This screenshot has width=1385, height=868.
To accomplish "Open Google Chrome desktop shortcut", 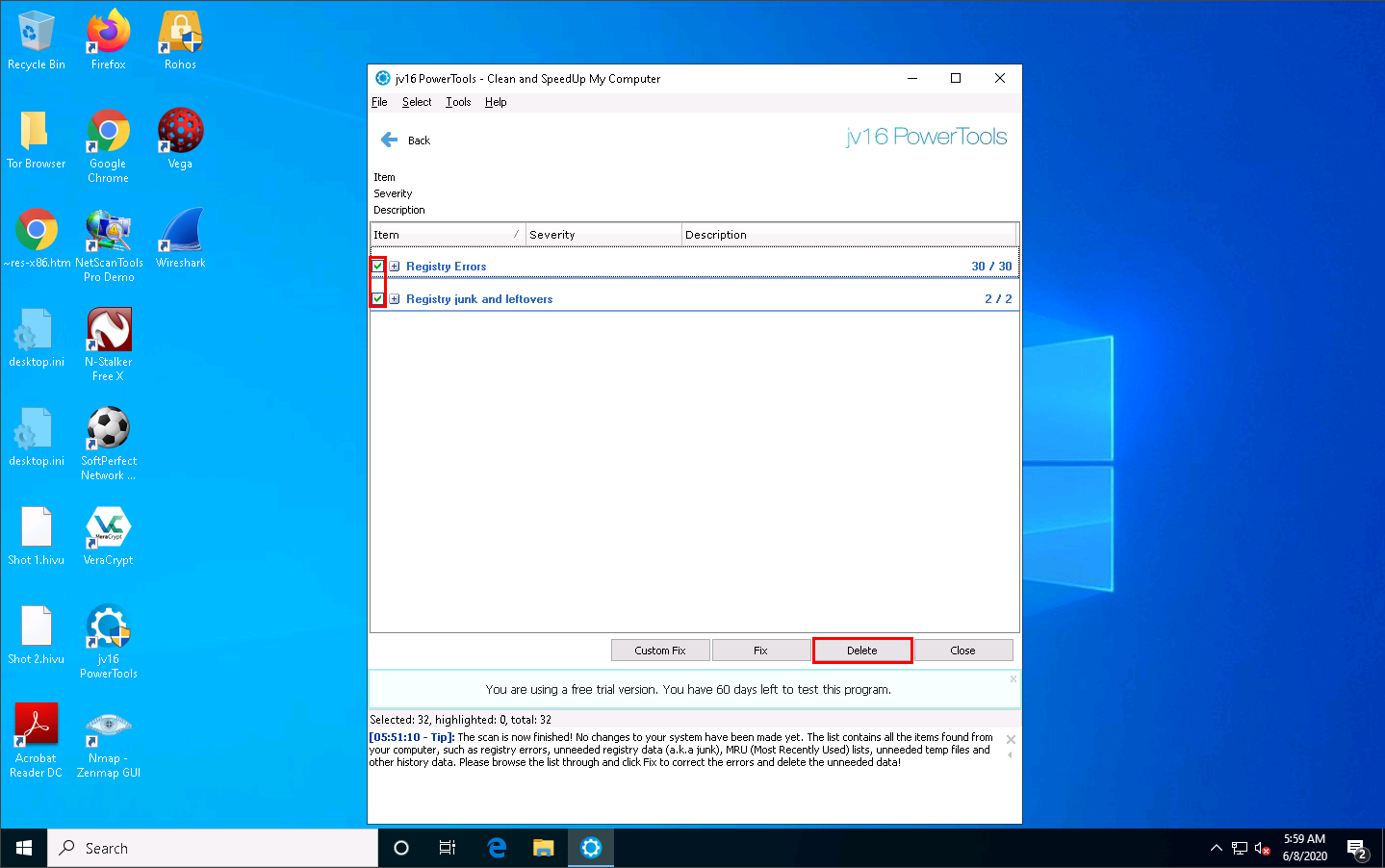I will coord(109,146).
